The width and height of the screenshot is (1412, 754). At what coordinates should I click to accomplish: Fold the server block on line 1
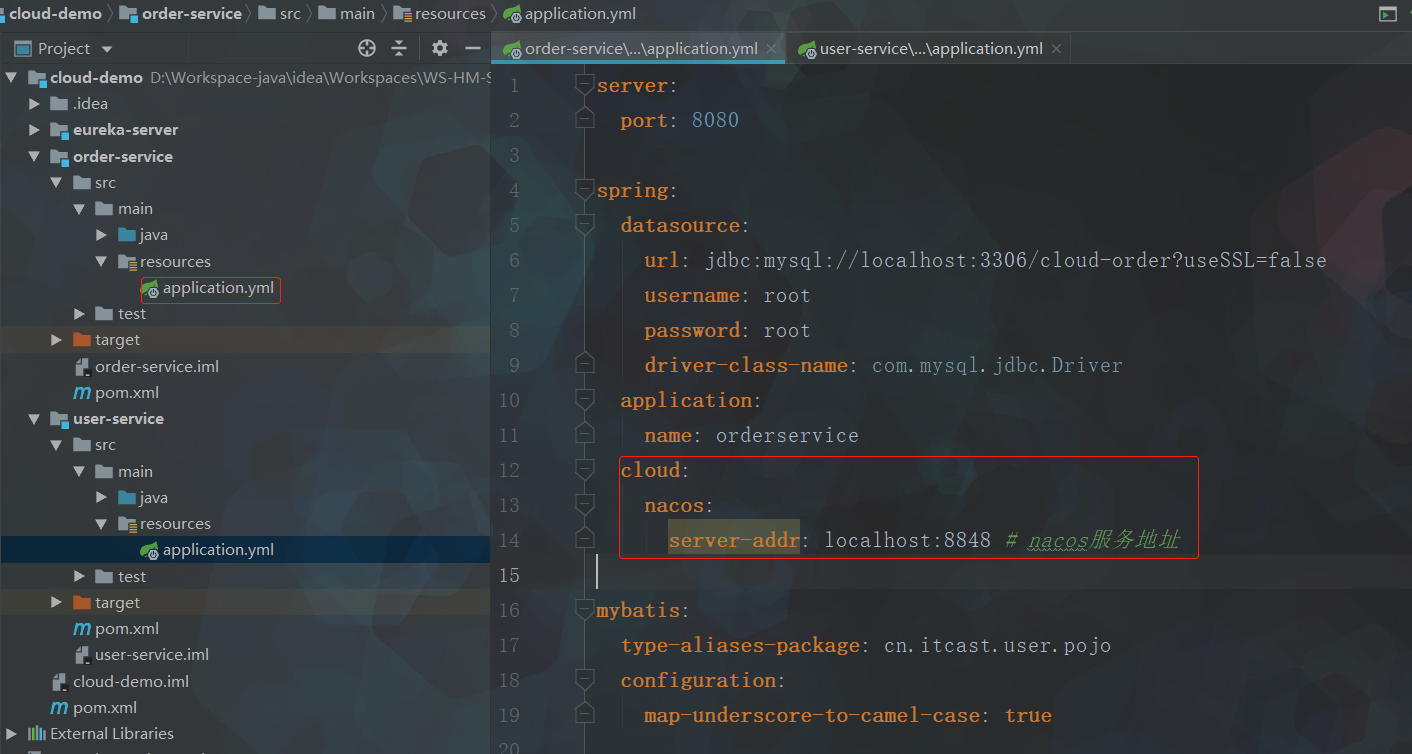pyautogui.click(x=585, y=86)
